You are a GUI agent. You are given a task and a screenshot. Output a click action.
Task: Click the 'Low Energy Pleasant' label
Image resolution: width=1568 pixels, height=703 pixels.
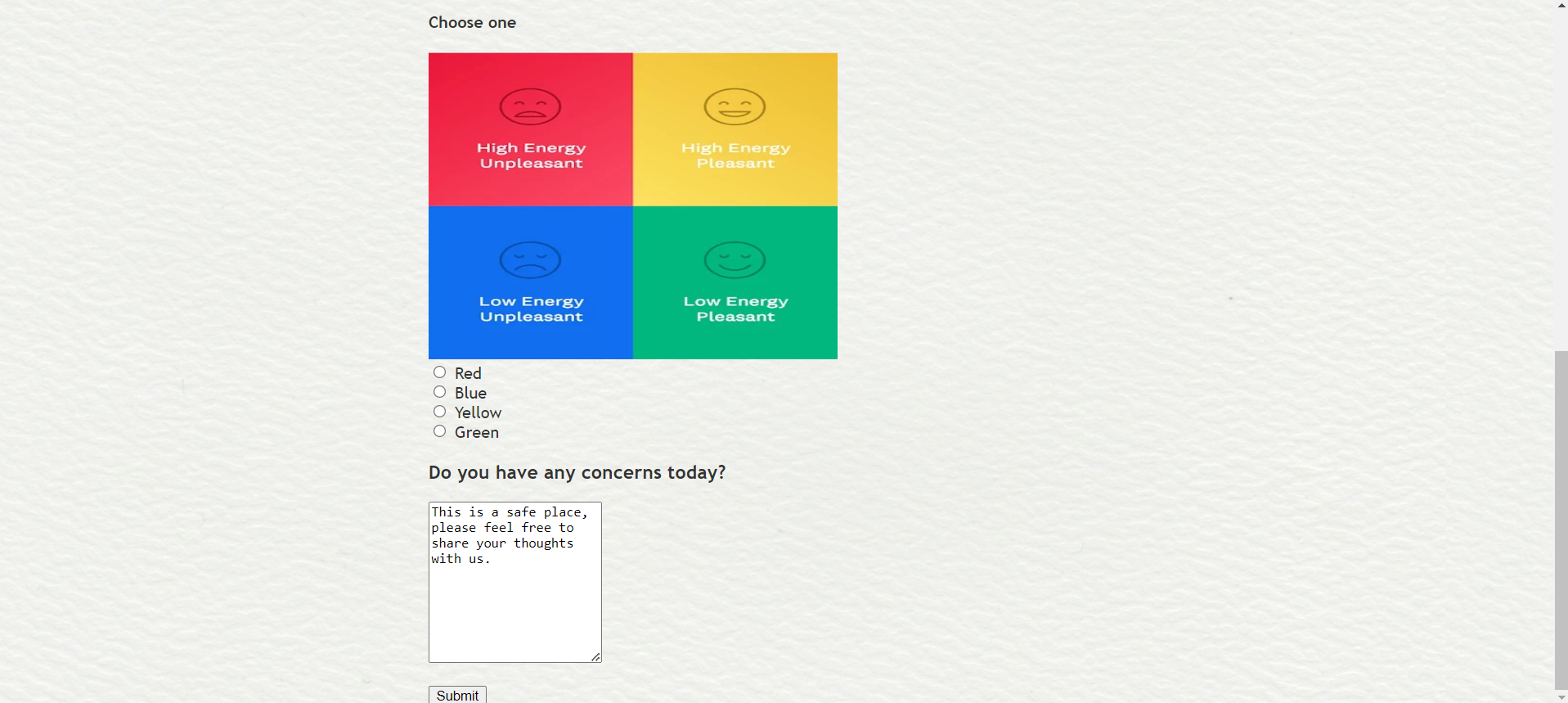point(735,309)
